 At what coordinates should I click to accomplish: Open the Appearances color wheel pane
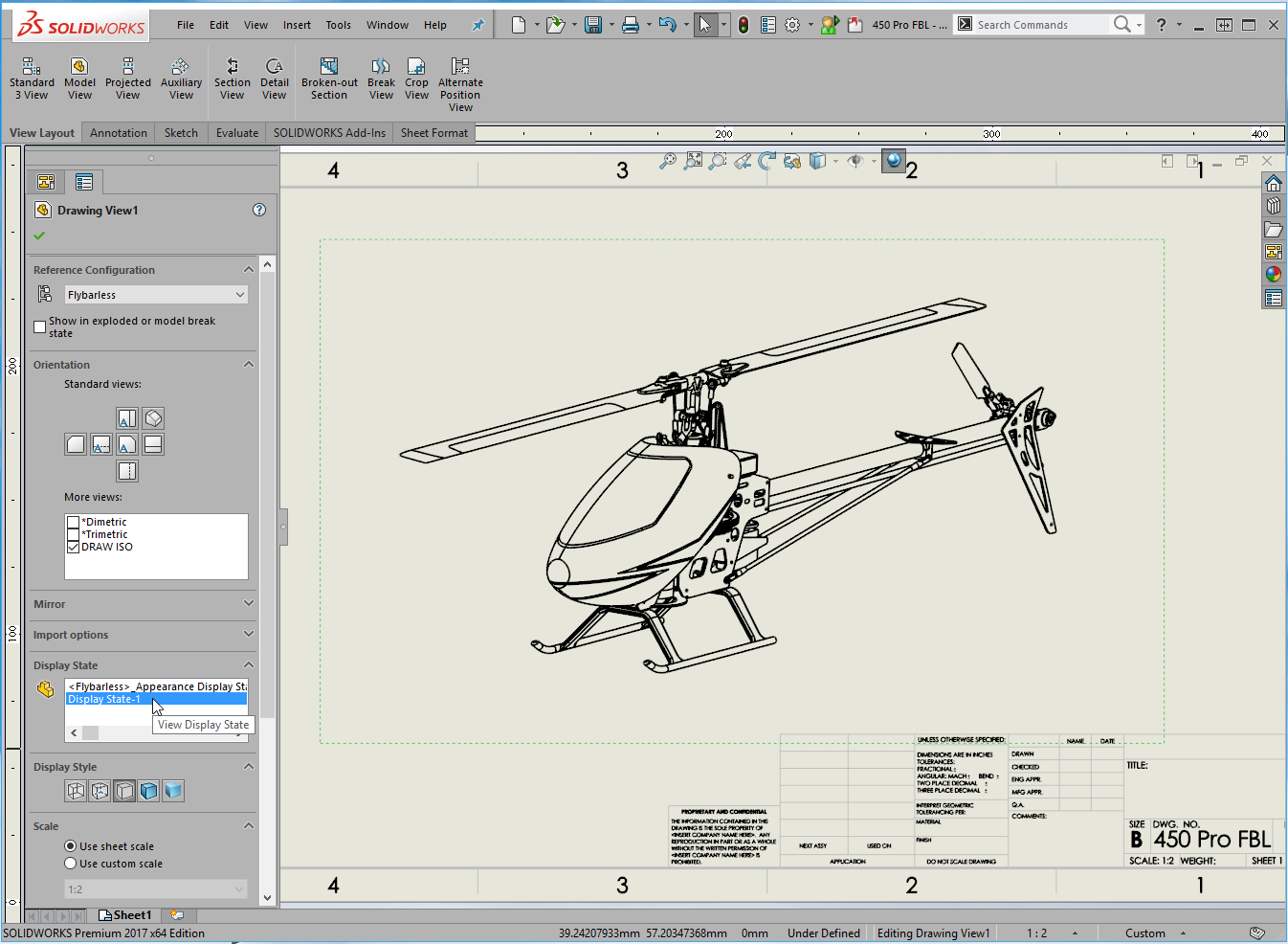[1273, 275]
